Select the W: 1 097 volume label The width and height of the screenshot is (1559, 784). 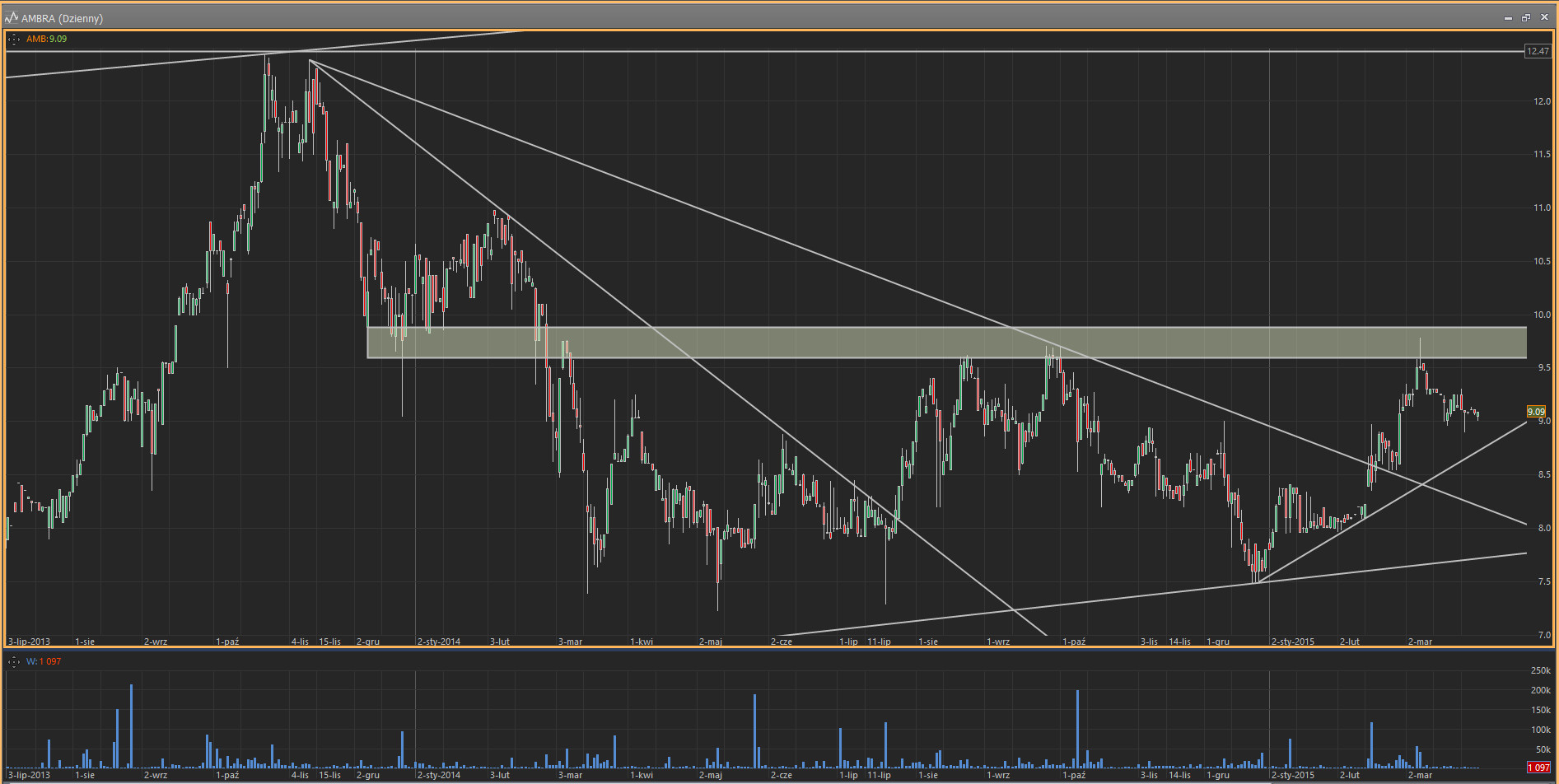coord(44,661)
